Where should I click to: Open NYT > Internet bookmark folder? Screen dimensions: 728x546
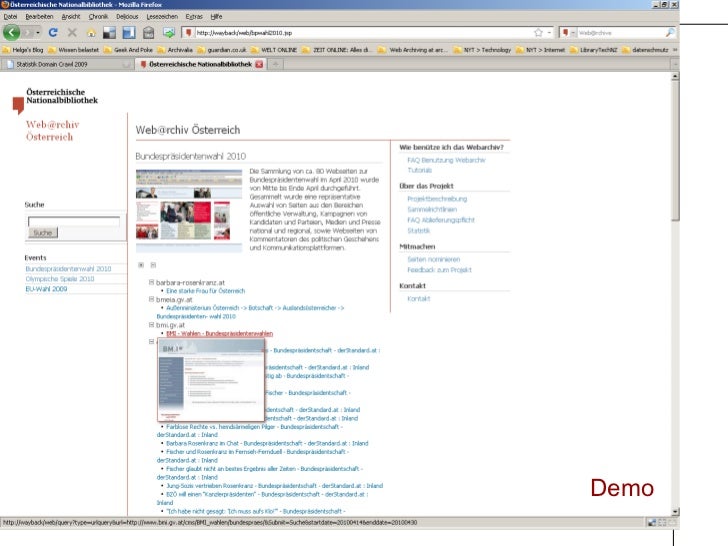(540, 50)
